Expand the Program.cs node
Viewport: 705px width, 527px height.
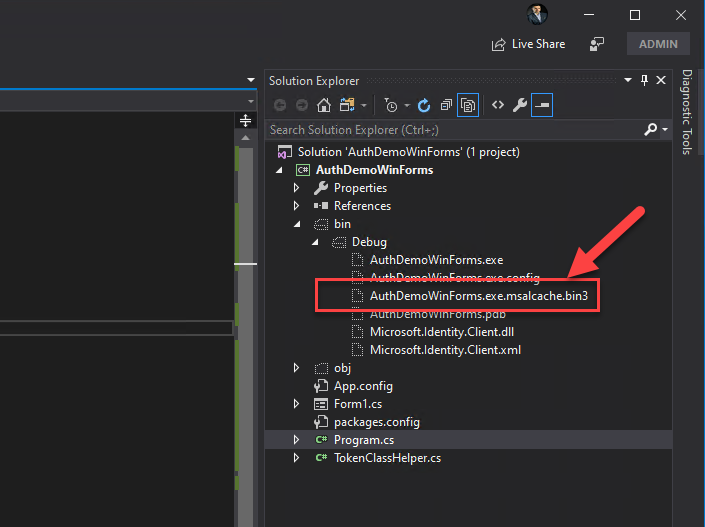(x=296, y=440)
